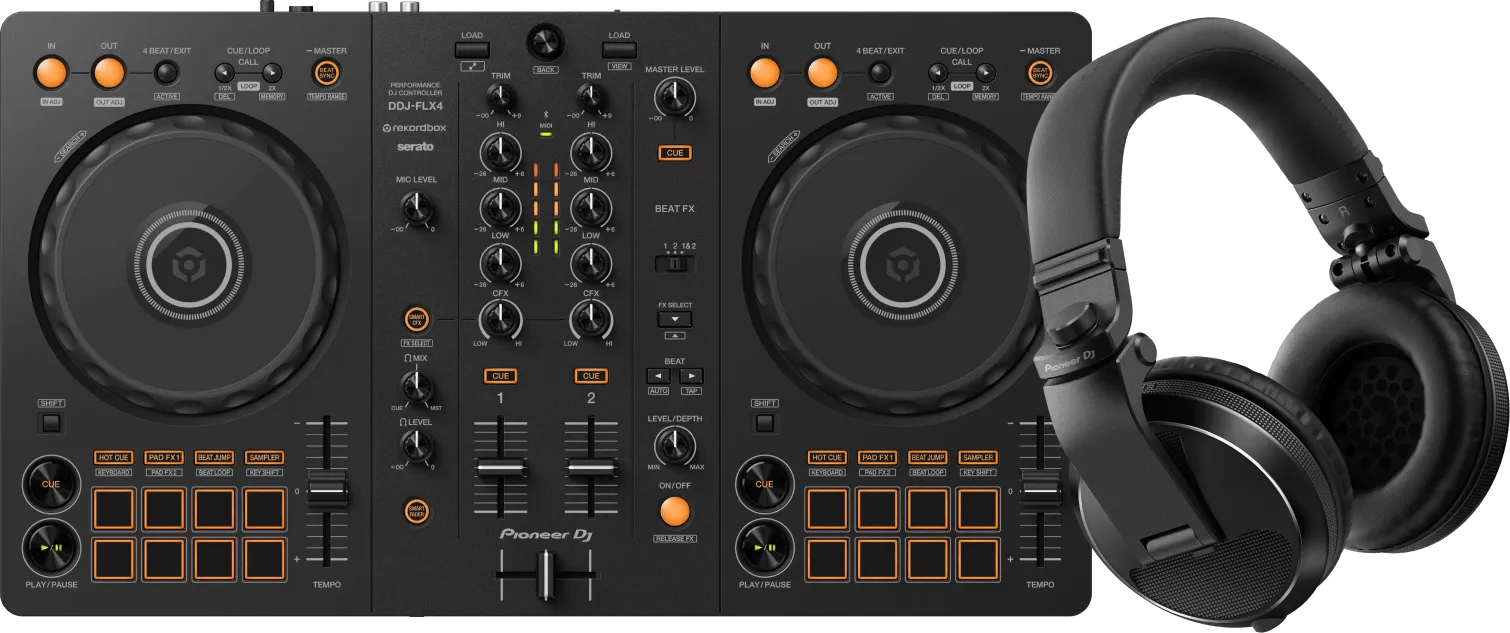Select the right deck SAMPLER pad mode
The height and width of the screenshot is (633, 1510).
[x=977, y=457]
